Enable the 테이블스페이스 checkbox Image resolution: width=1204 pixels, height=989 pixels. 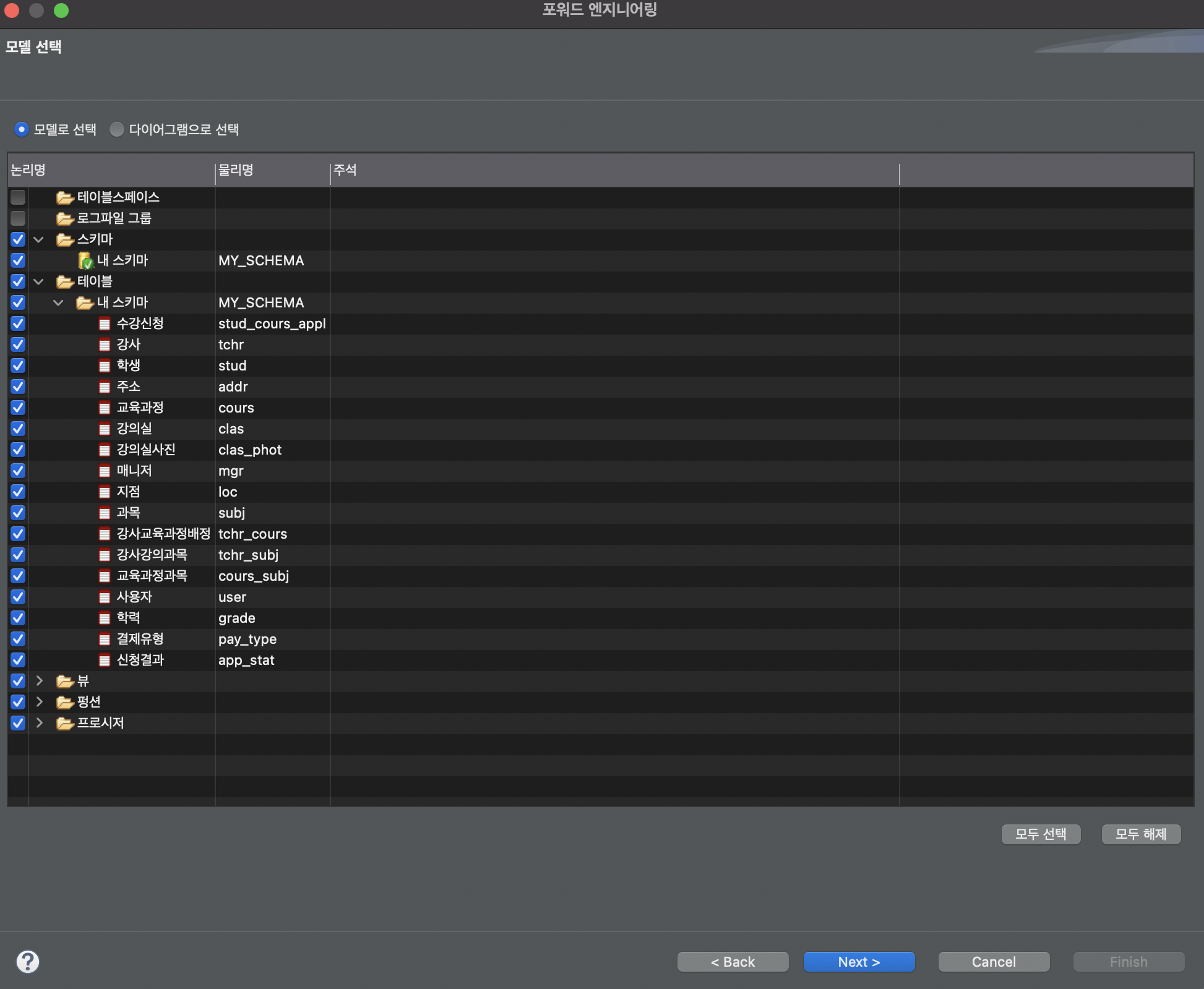point(18,197)
